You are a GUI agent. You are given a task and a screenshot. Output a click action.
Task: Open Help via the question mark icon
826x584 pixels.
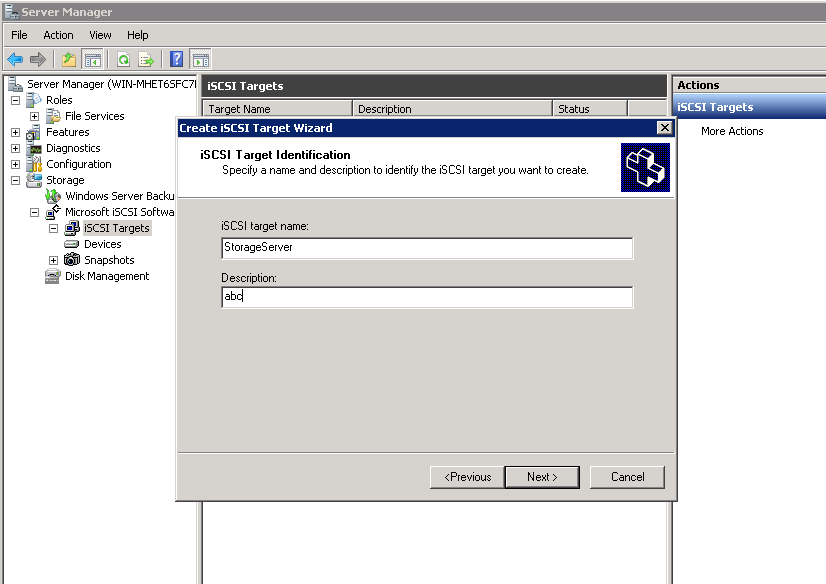[177, 60]
